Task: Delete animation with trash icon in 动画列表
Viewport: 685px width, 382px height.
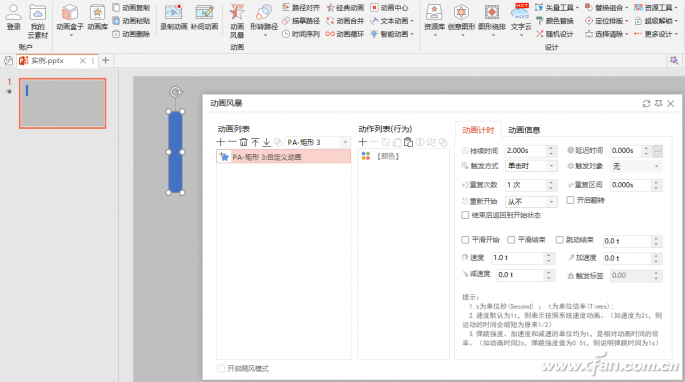Action: pos(244,142)
